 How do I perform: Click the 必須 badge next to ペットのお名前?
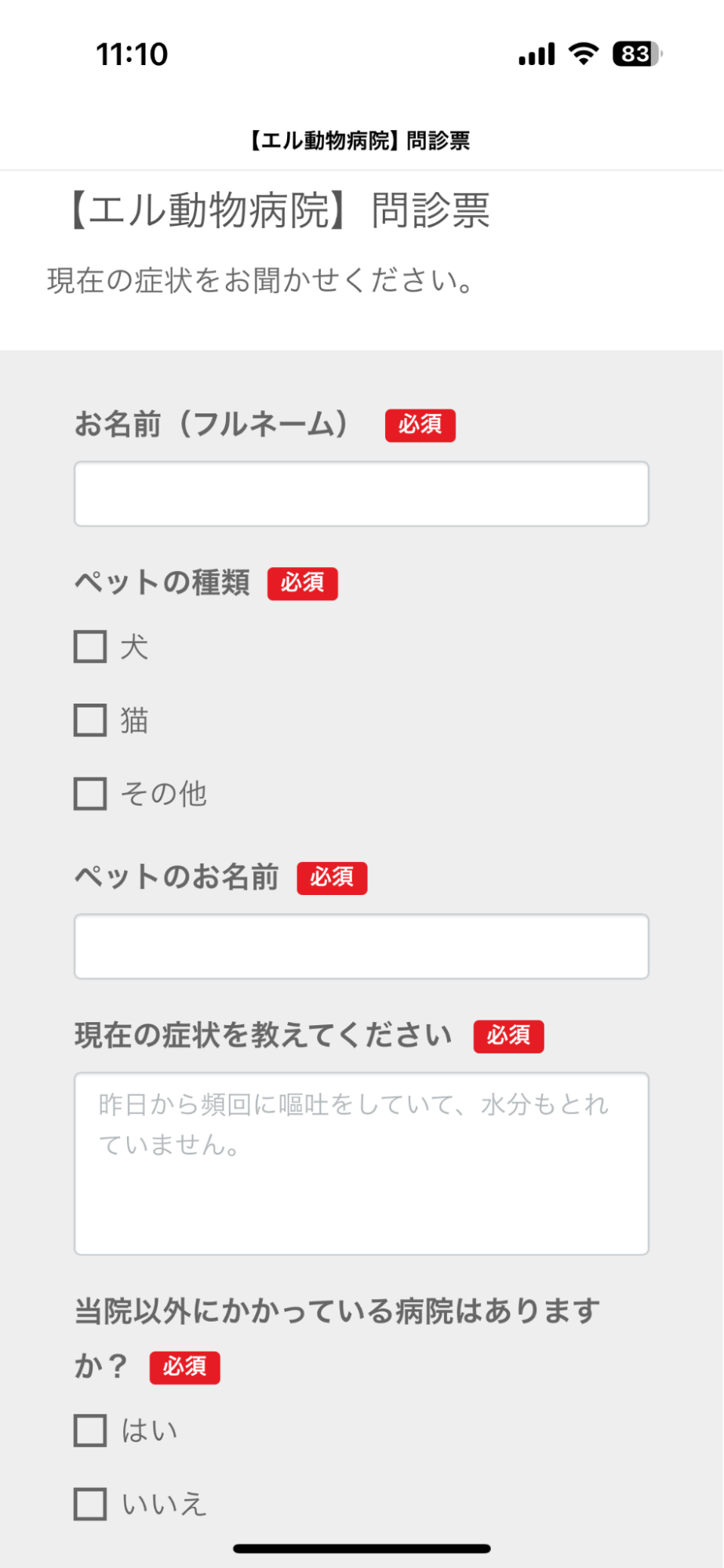click(x=333, y=878)
